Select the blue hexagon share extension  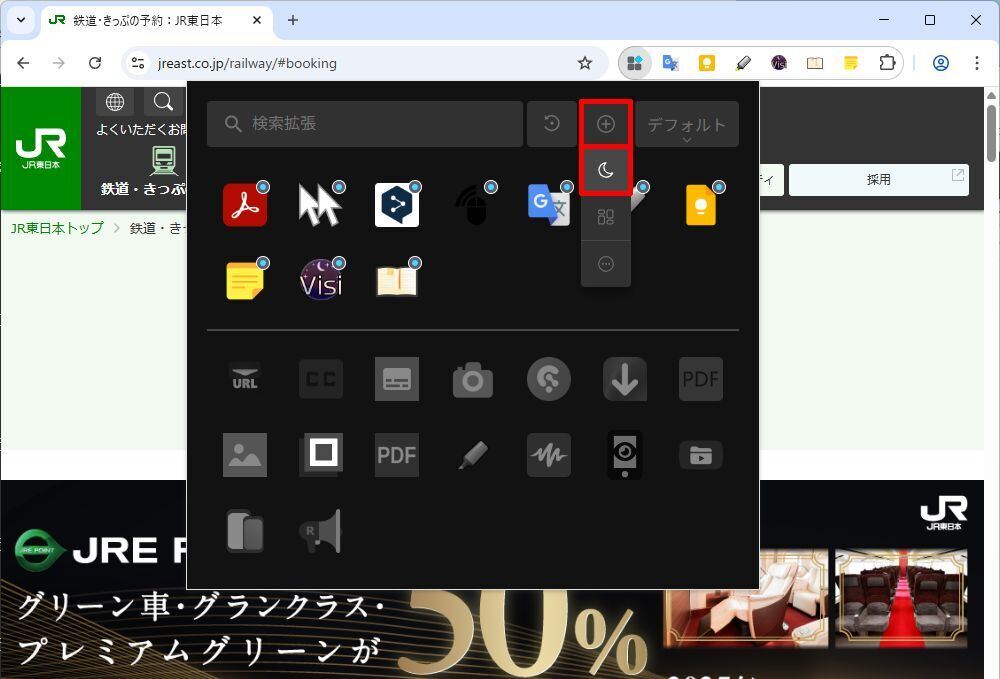point(397,205)
